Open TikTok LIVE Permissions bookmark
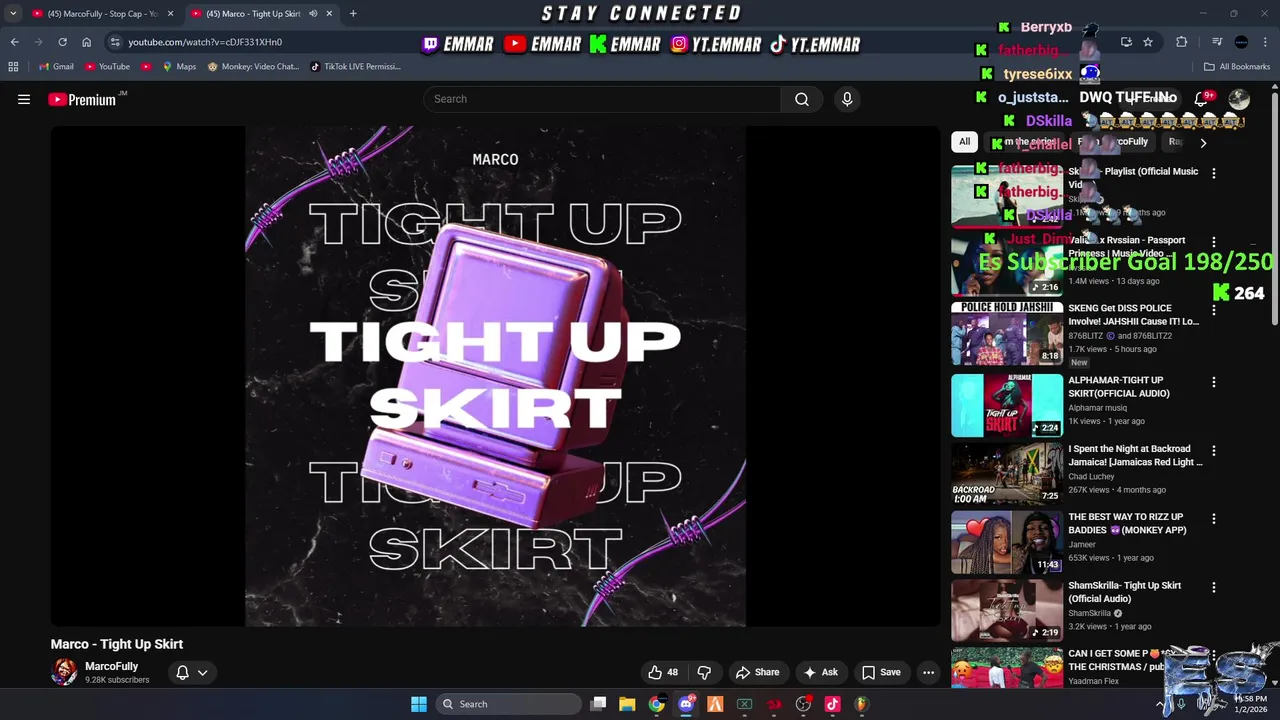Screen dimensions: 1280x720 tap(355, 67)
